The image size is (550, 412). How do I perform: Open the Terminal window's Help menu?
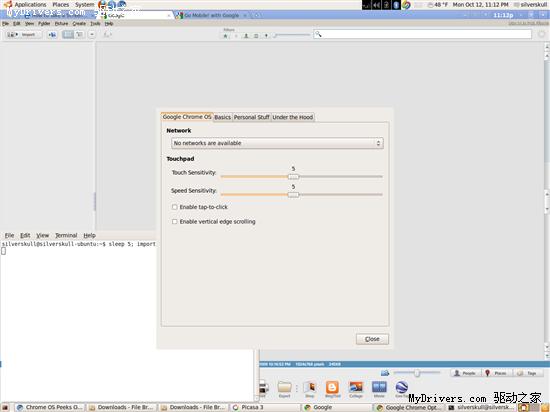[89, 235]
